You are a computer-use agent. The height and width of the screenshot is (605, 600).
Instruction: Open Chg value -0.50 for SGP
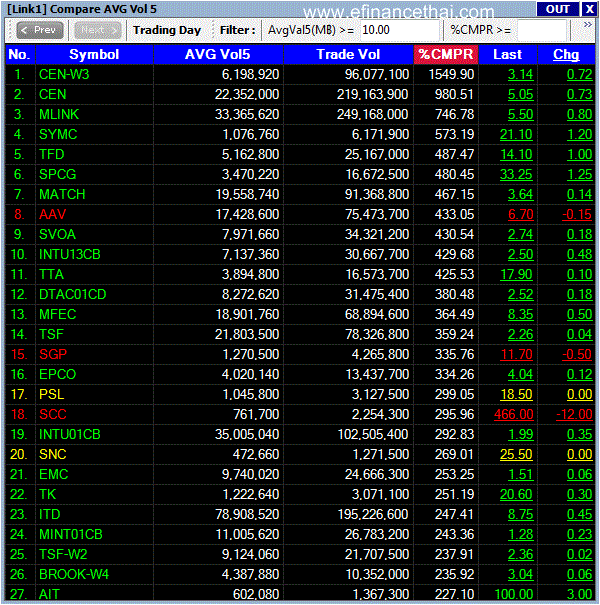click(x=576, y=354)
